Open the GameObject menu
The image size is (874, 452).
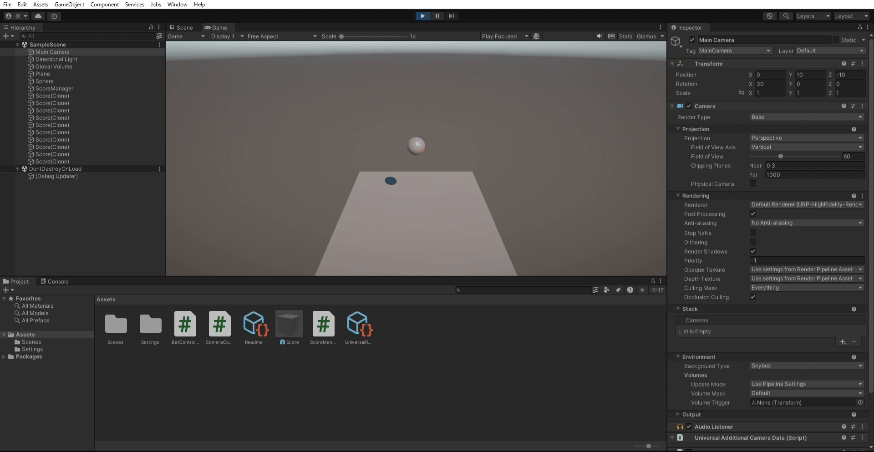72,4
